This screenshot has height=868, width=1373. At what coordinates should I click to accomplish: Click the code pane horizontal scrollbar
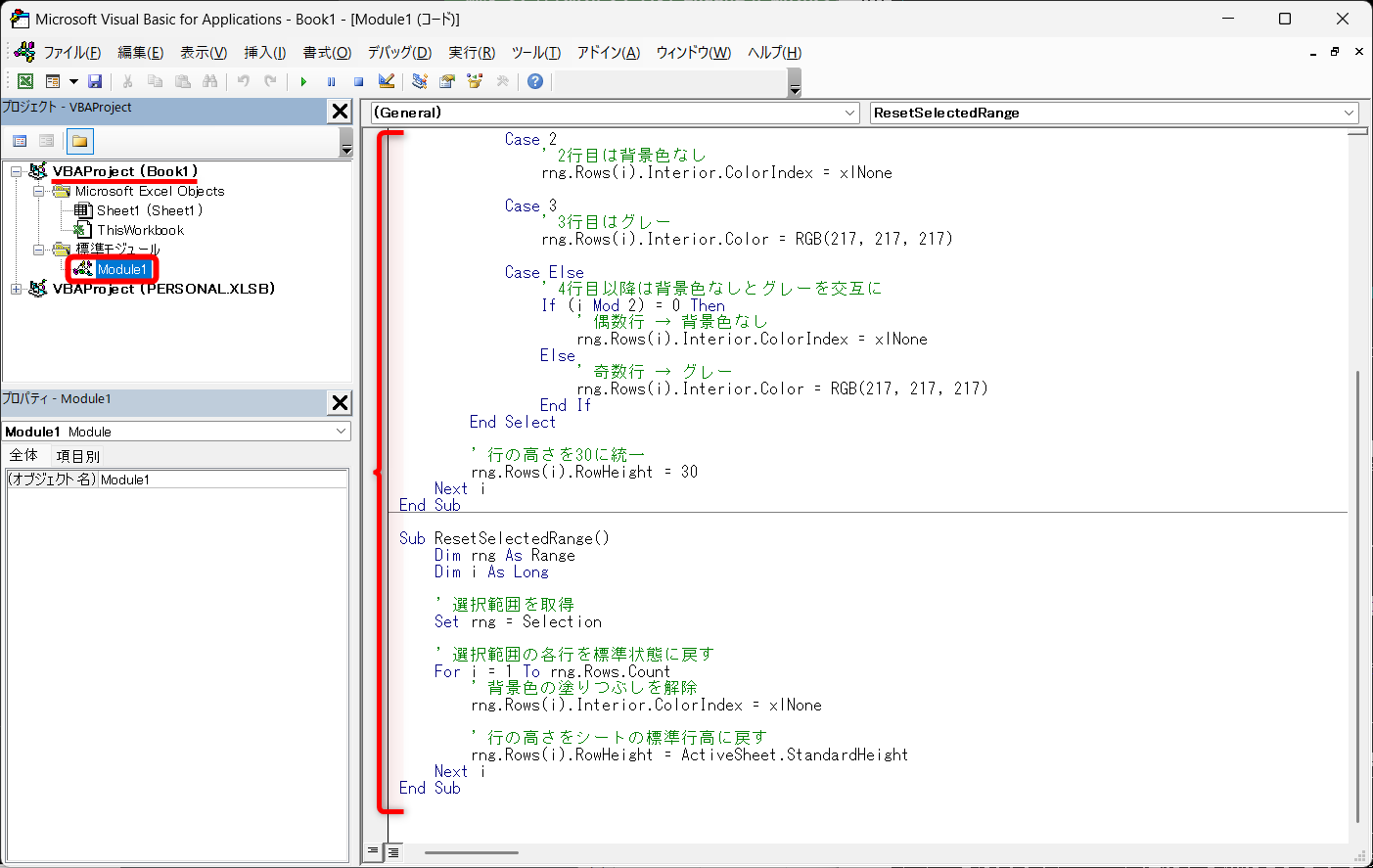[x=472, y=852]
